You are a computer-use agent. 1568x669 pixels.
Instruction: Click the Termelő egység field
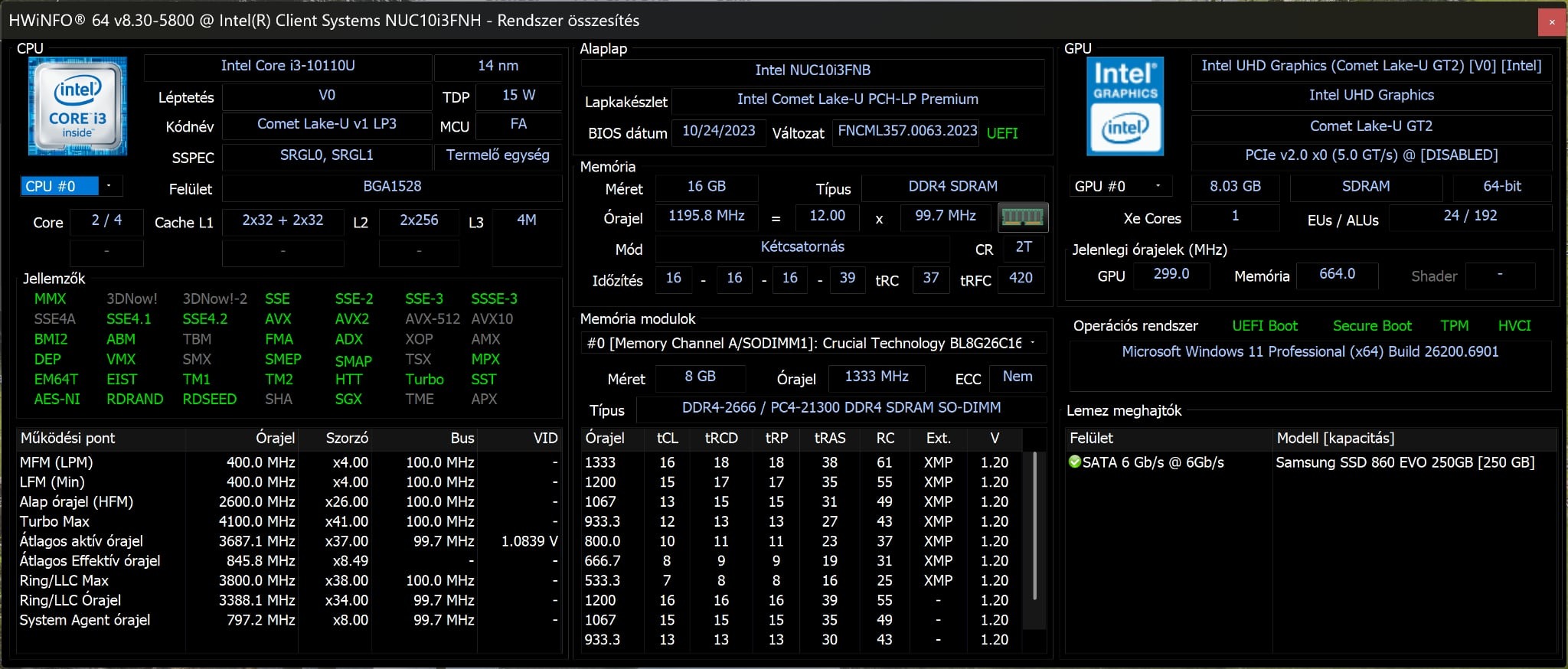498,155
